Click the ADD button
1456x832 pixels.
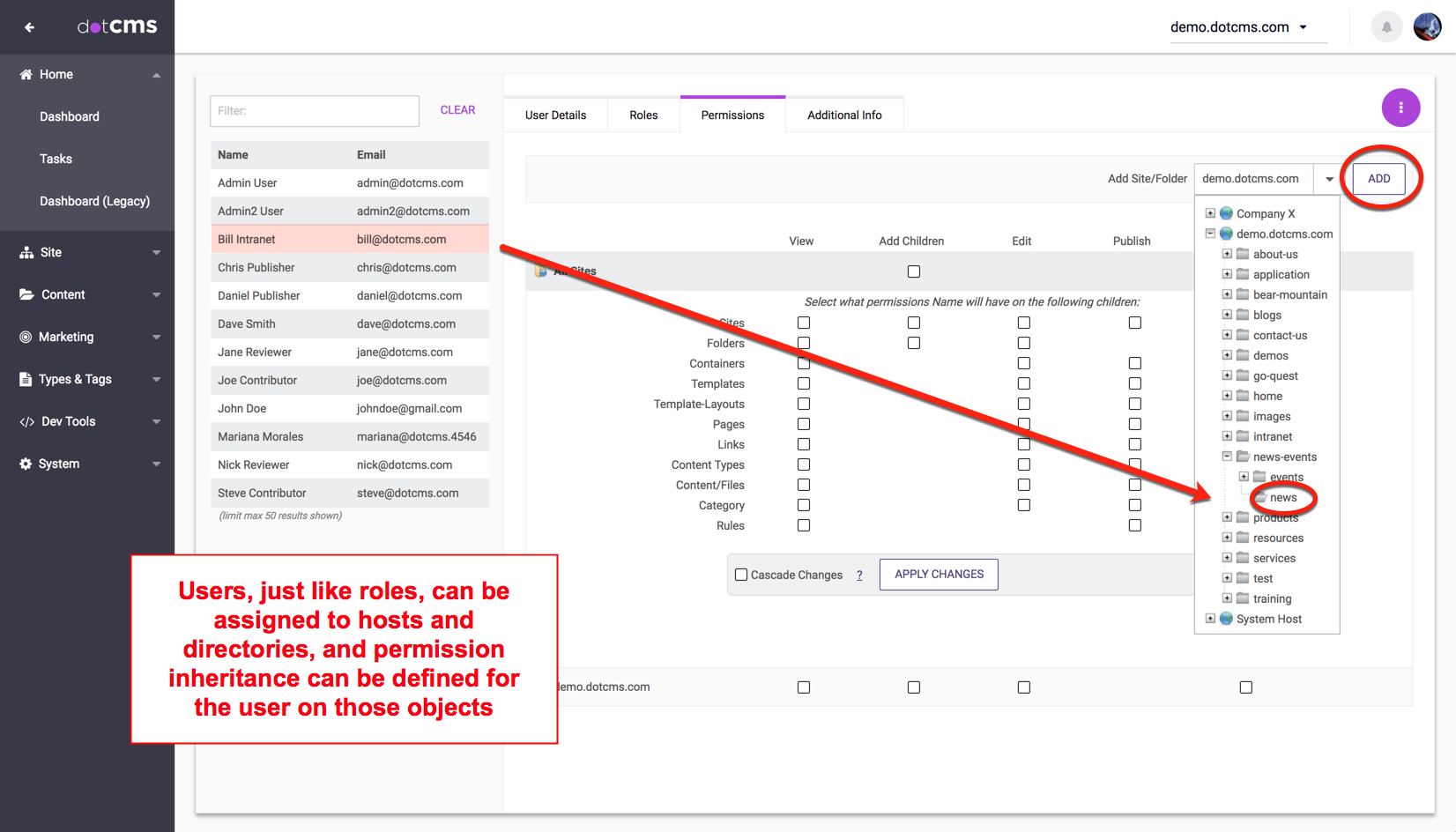(x=1378, y=179)
